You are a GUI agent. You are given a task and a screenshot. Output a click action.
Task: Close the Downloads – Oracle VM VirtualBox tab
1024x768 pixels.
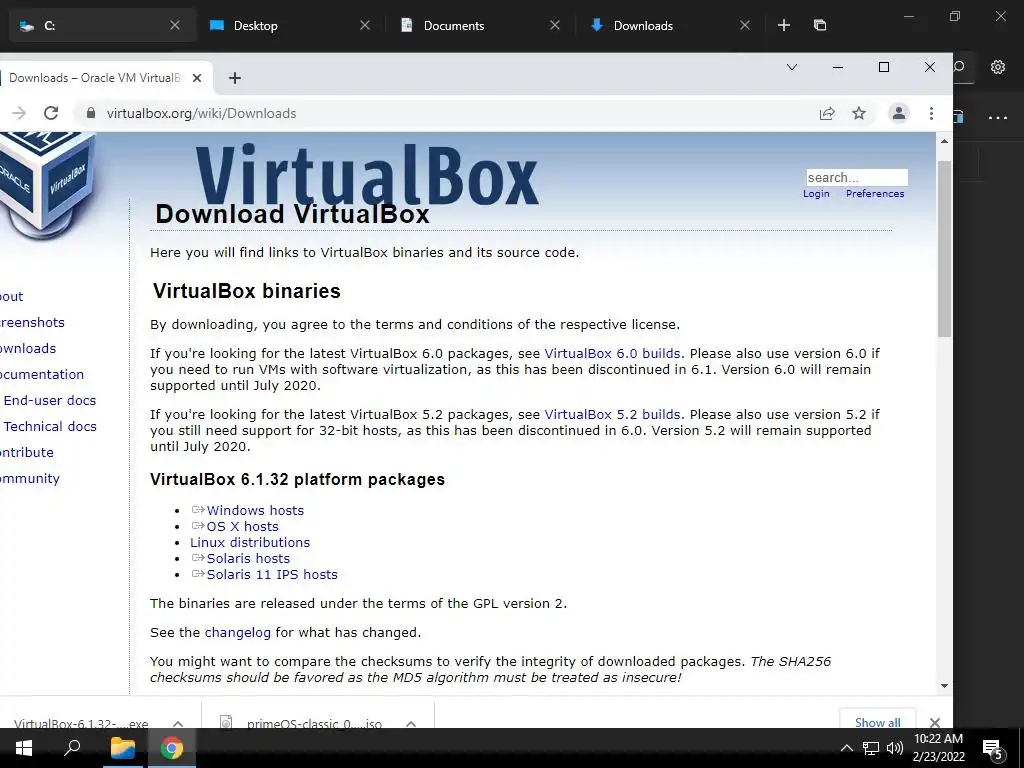[x=197, y=78]
